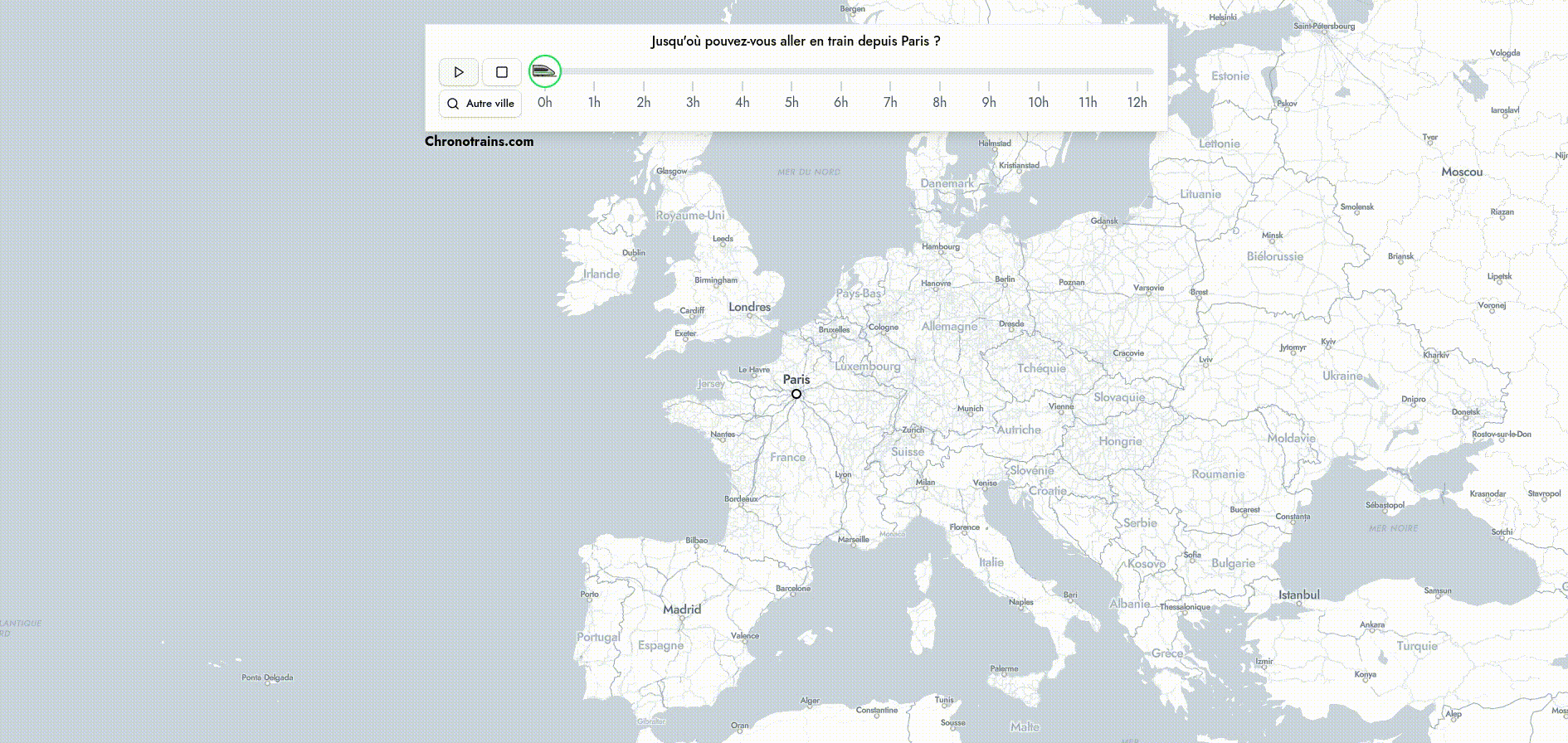The width and height of the screenshot is (1568, 743).
Task: Select Barcelone on the map
Action: (x=793, y=589)
